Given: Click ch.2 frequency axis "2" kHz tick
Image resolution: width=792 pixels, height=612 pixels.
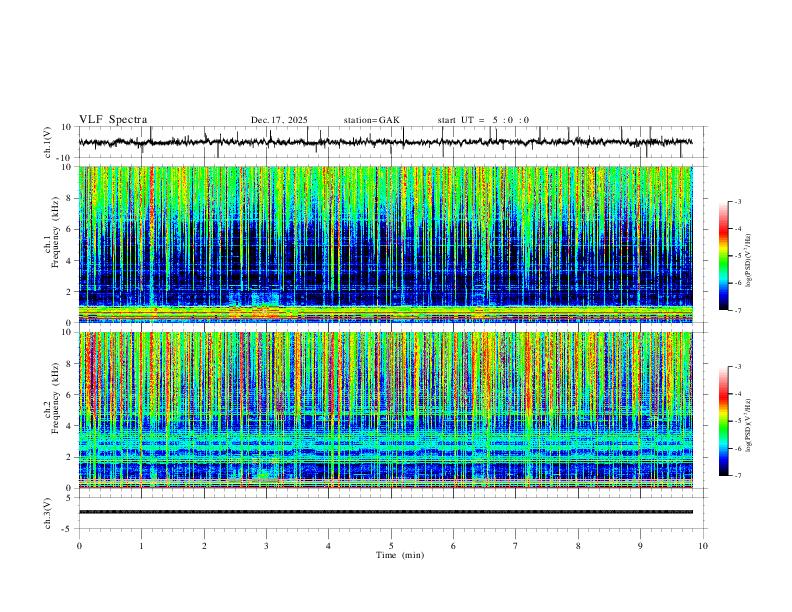Looking at the screenshot, I should point(70,457).
